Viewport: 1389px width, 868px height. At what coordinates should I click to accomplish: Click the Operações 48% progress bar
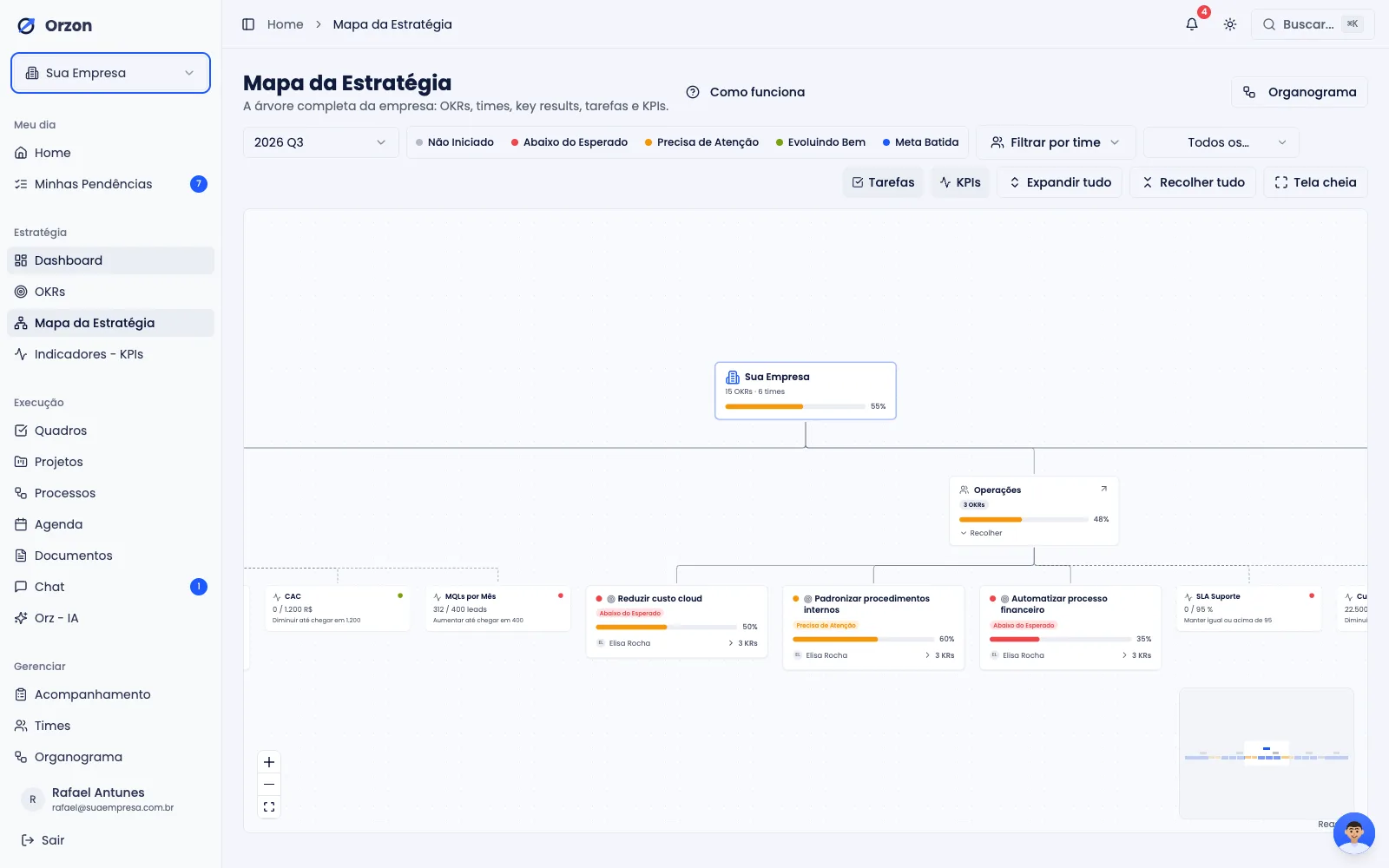pos(1024,519)
